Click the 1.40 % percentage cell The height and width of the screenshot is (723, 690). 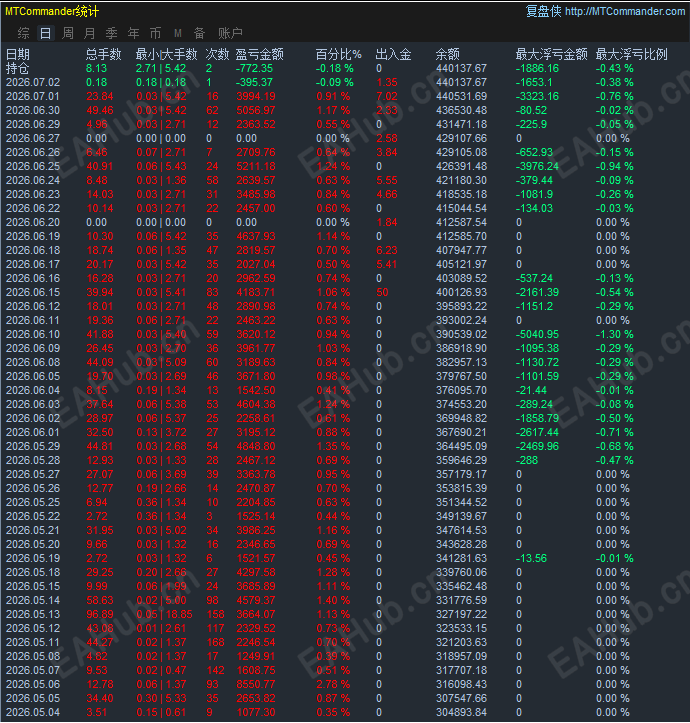click(x=333, y=600)
